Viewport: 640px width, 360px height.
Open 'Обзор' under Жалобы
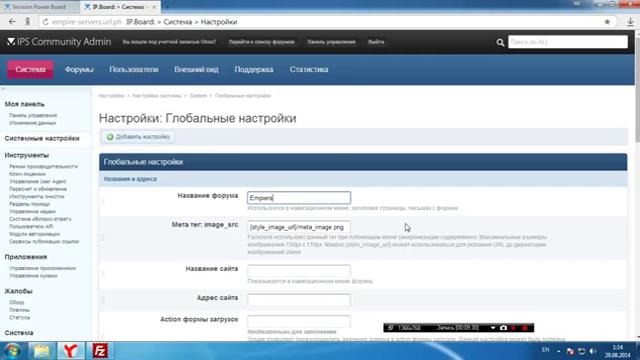[17, 302]
